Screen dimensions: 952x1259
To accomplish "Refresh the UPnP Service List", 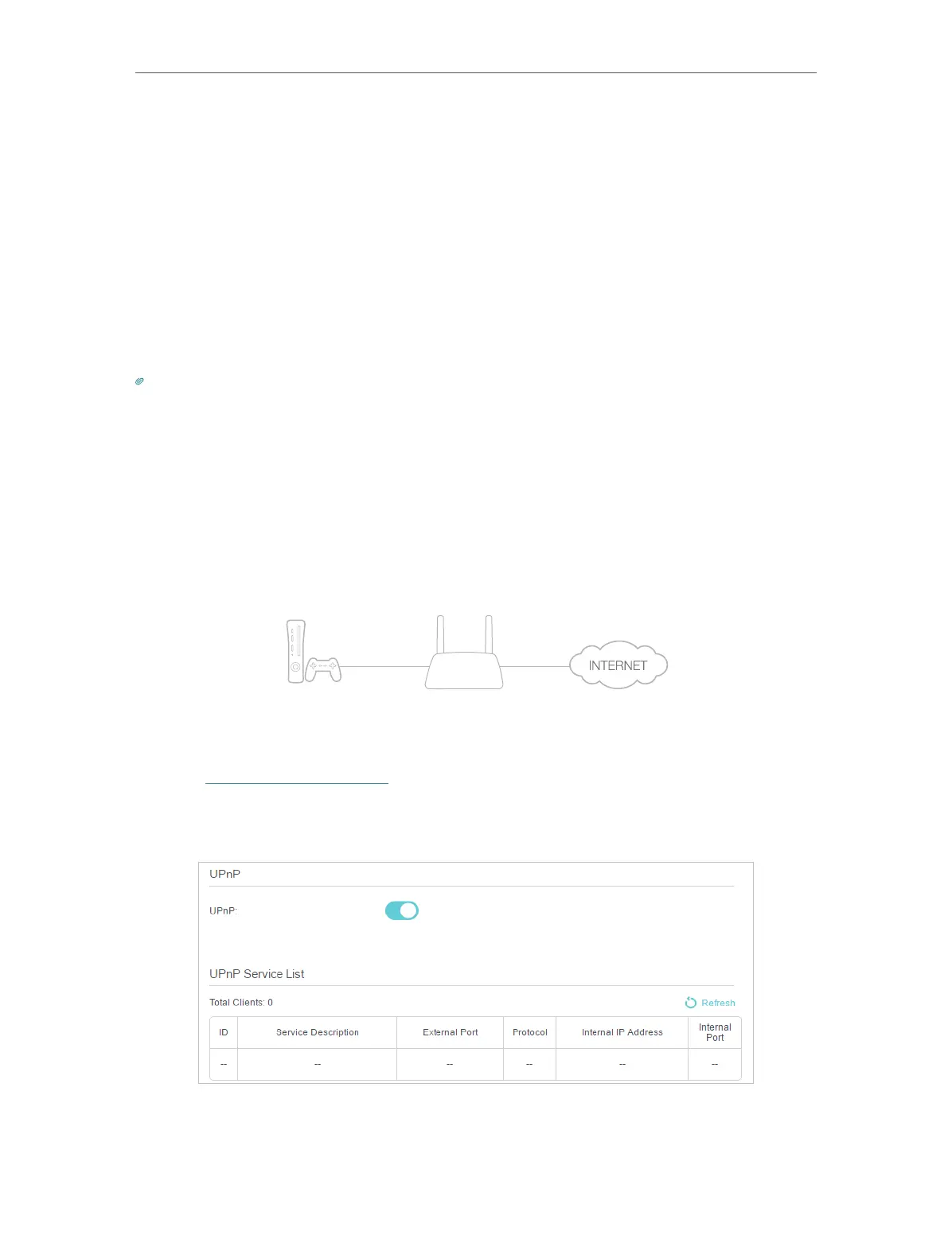I will pos(710,1003).
